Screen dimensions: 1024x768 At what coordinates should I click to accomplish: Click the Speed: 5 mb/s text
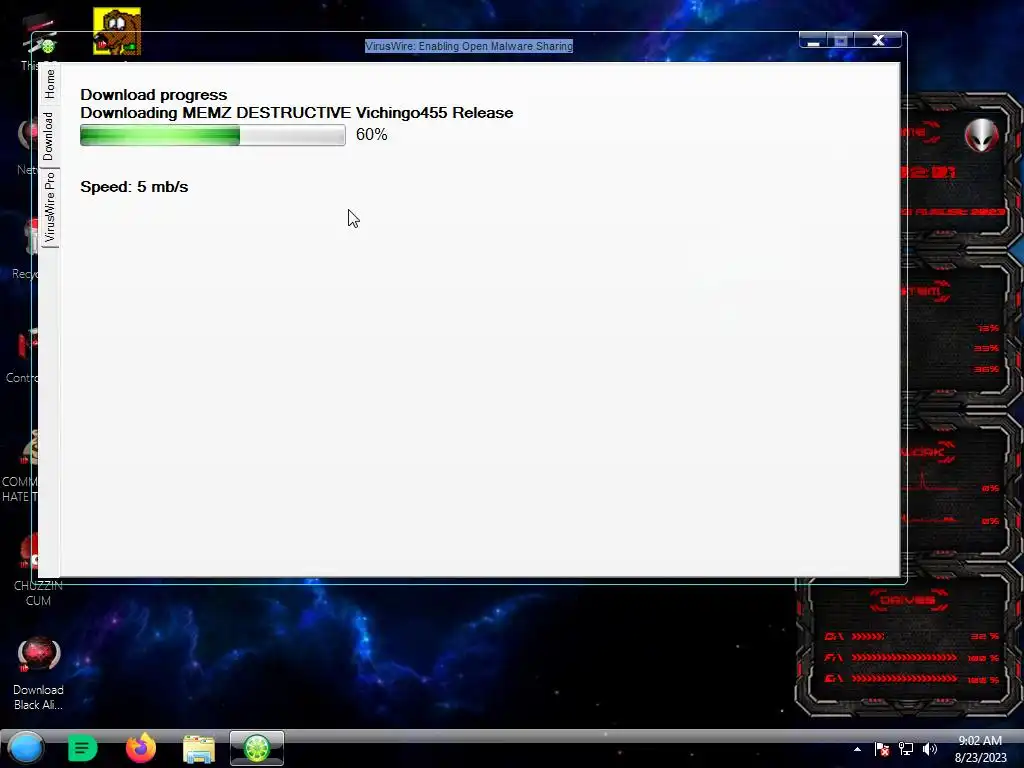(134, 187)
